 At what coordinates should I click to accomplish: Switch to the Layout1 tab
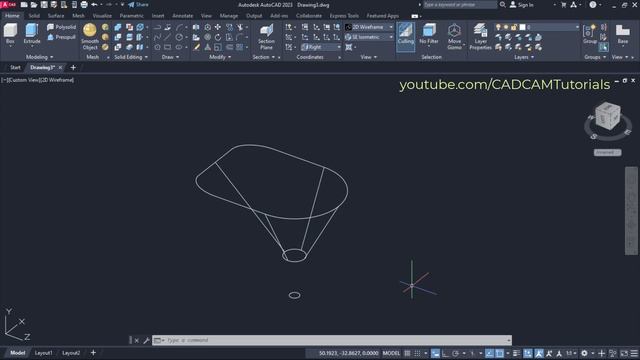(x=43, y=353)
